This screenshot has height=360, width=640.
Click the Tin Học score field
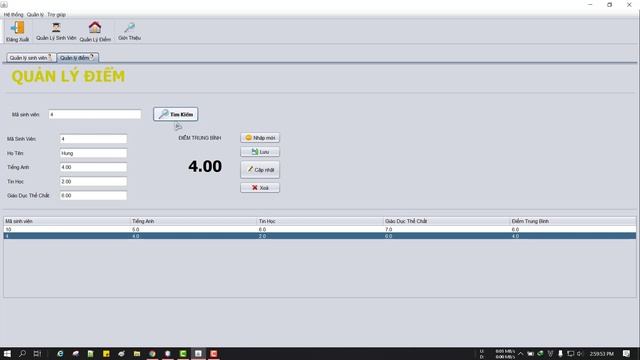point(93,182)
